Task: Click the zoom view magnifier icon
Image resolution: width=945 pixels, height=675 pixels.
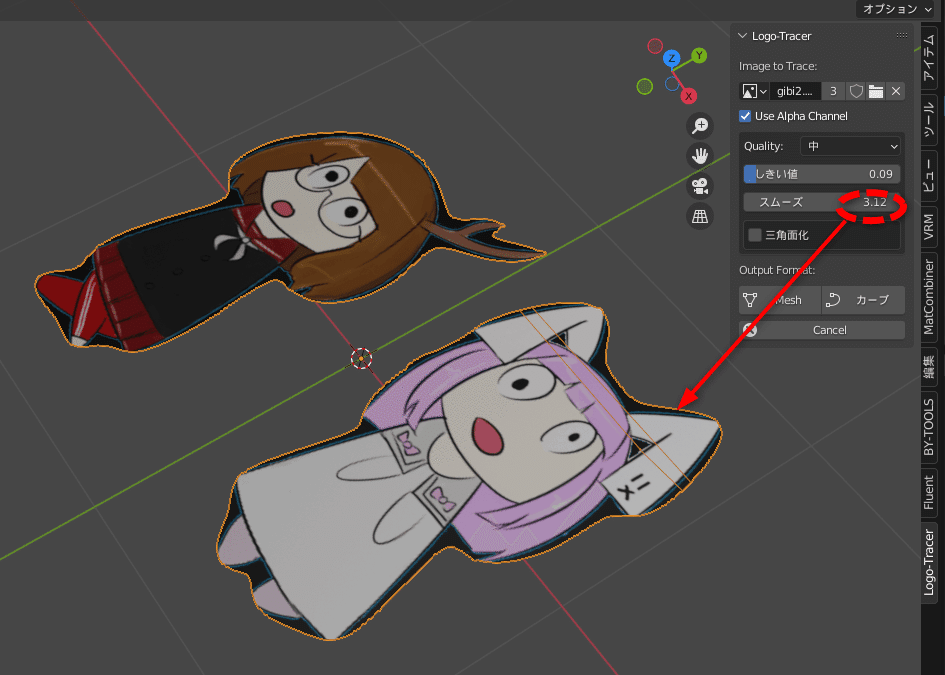Action: tap(700, 126)
